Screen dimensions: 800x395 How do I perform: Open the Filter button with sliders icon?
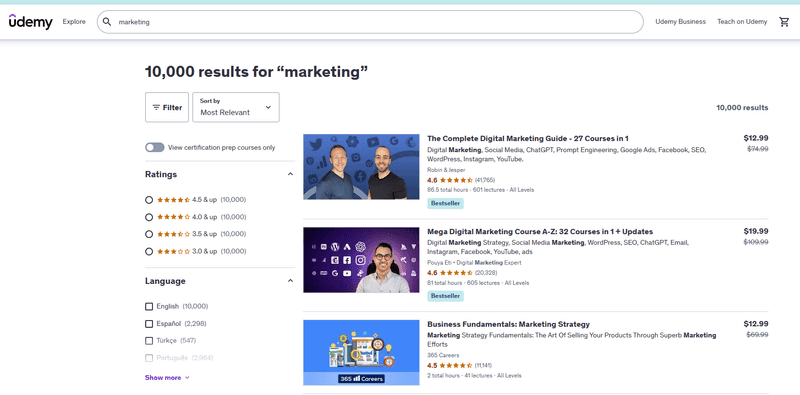tap(167, 107)
